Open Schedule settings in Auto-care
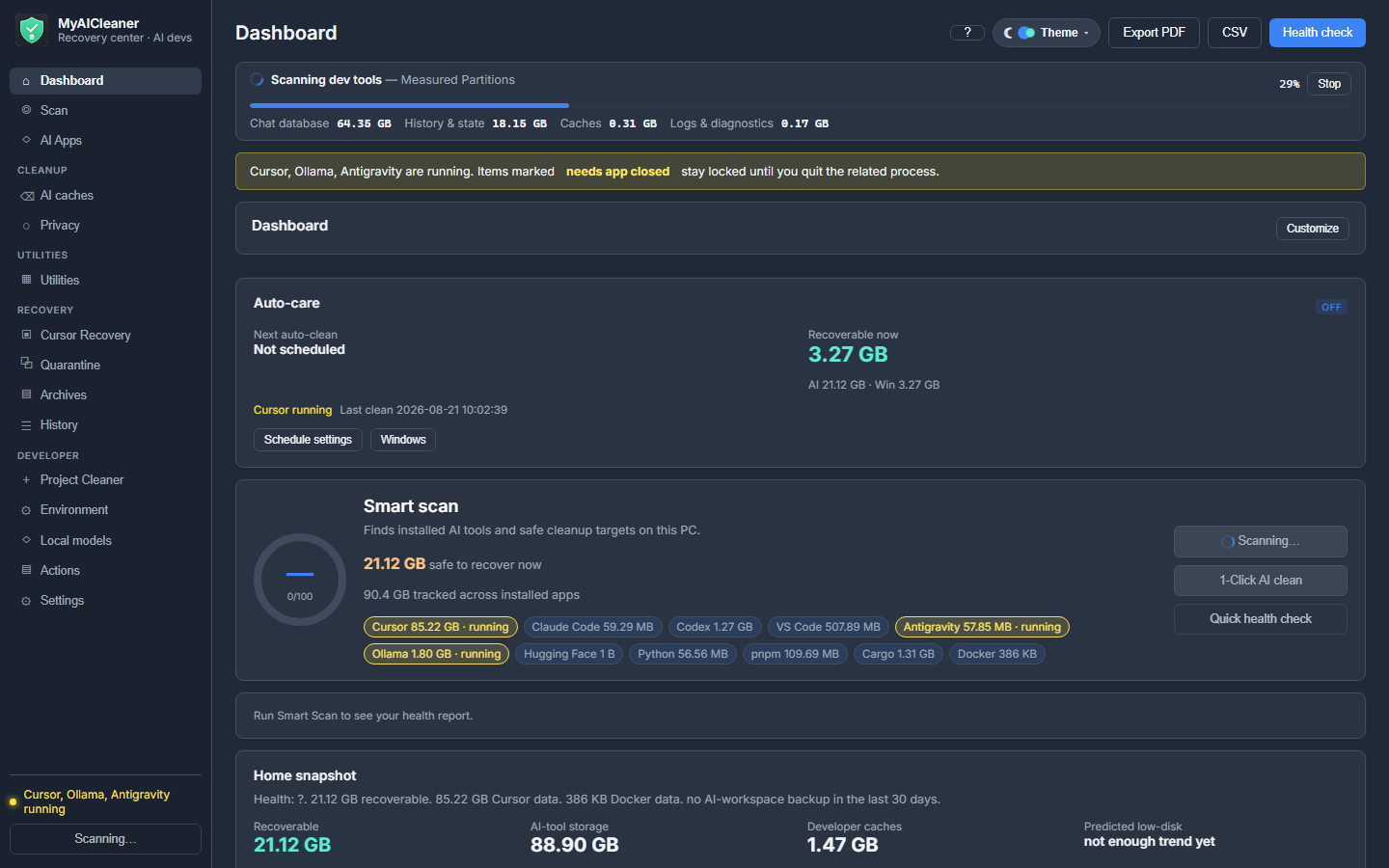 308,440
